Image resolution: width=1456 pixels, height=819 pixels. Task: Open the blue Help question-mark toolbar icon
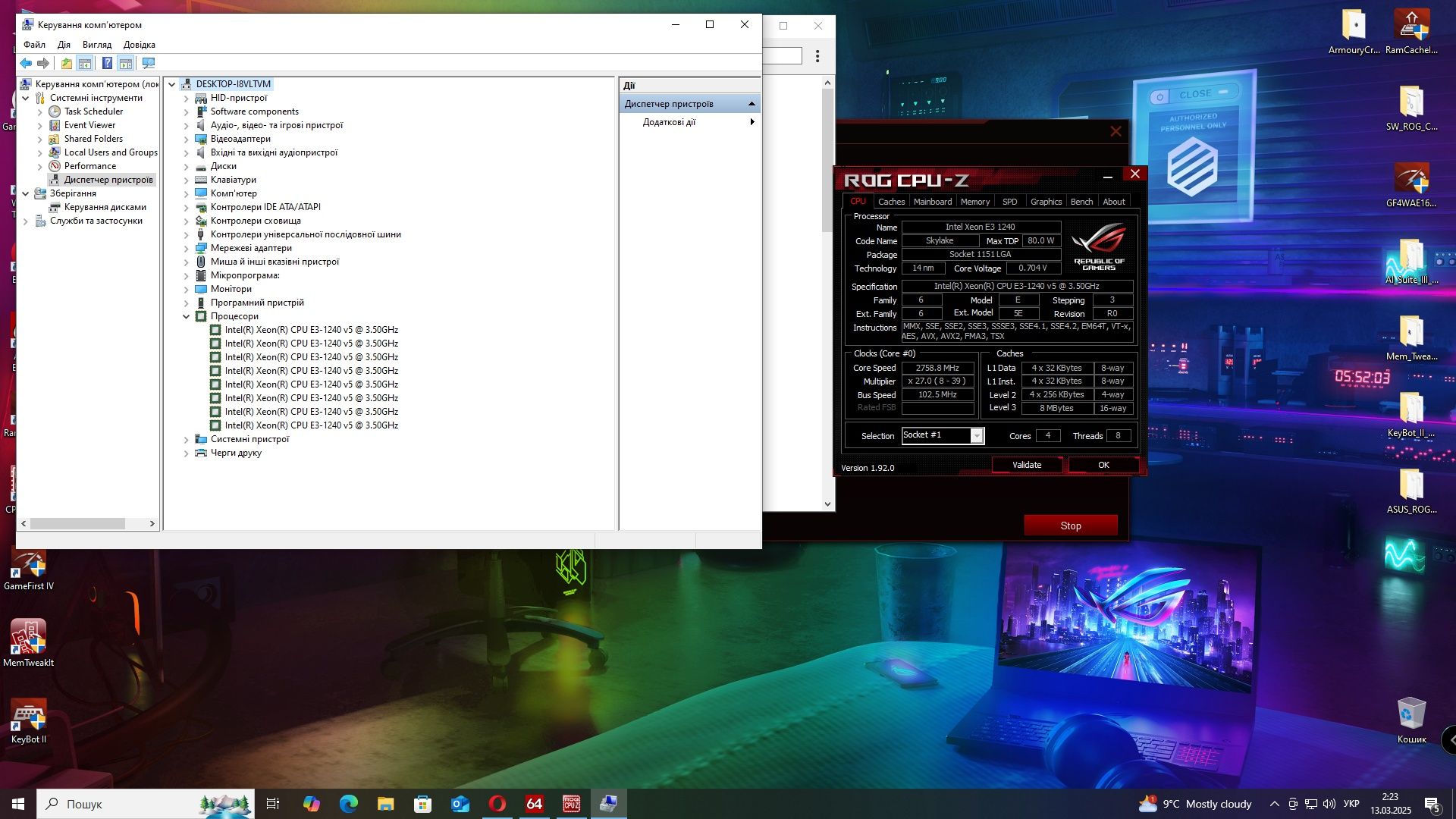pyautogui.click(x=107, y=64)
